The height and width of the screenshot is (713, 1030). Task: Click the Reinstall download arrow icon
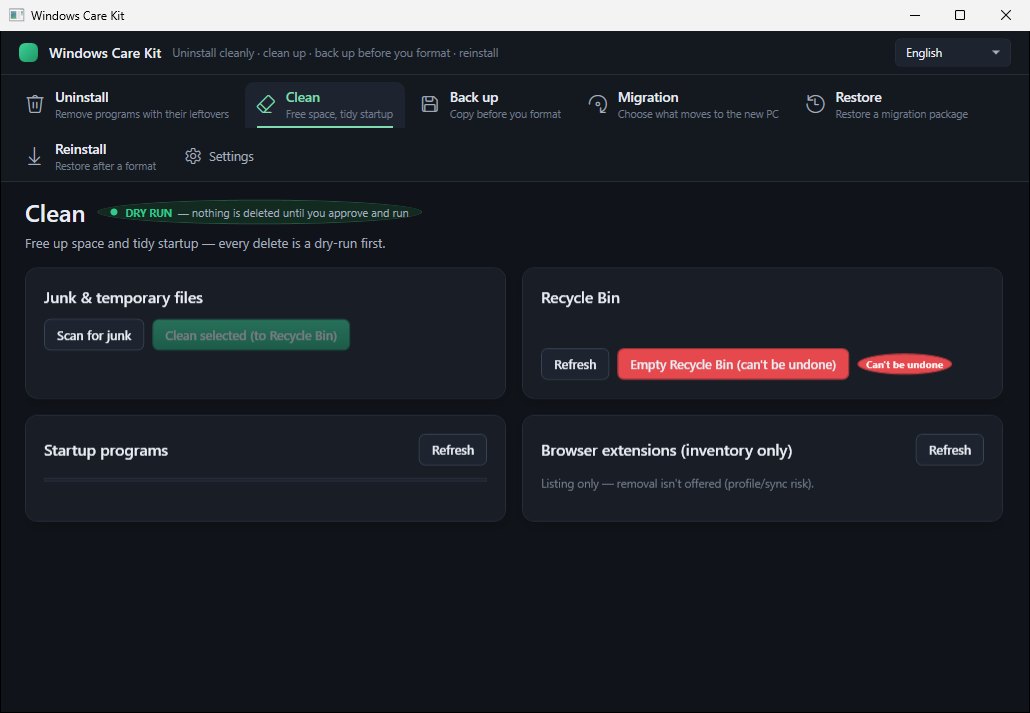[x=34, y=156]
